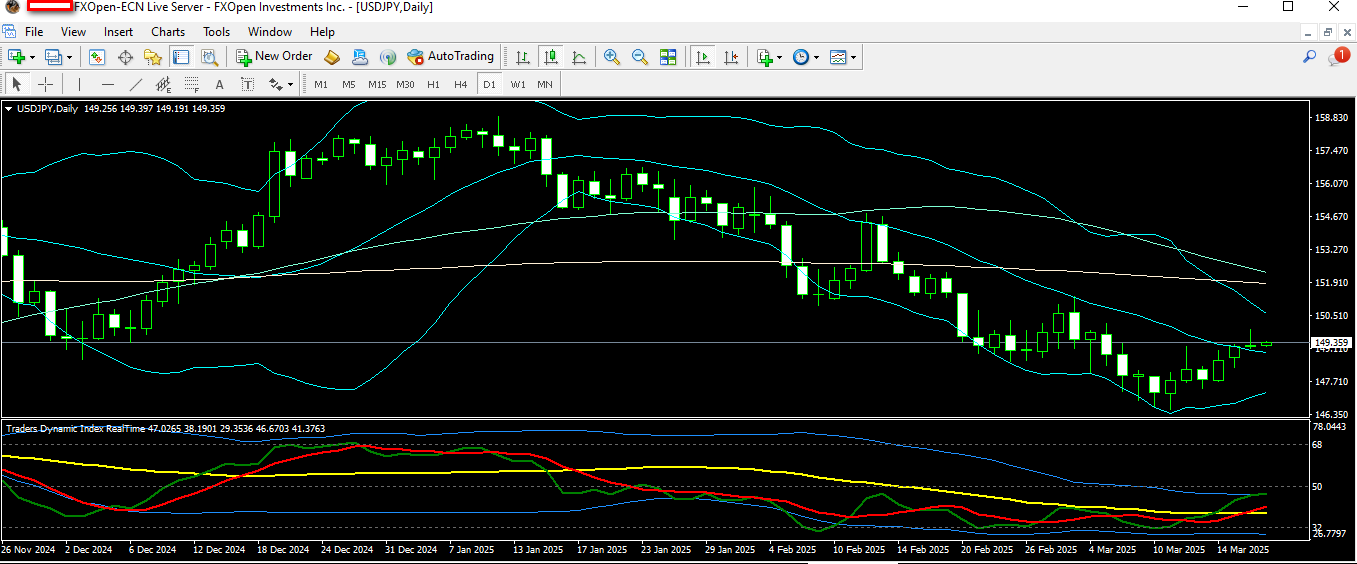Screen dimensions: 1357x564
Task: Zoom in on the chart
Action: pyautogui.click(x=611, y=57)
